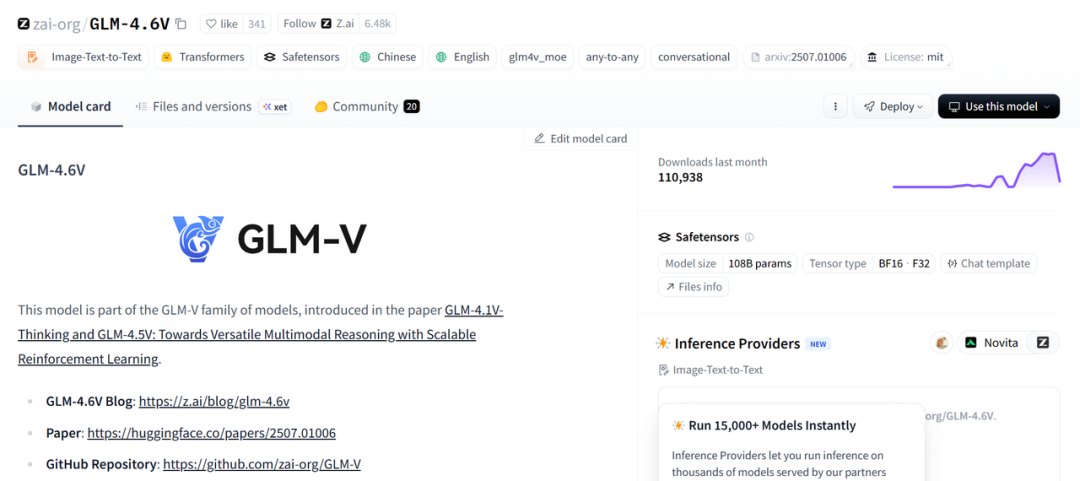Viewport: 1080px width, 481px height.
Task: Switch to the Files and versions tab
Action: click(201, 107)
